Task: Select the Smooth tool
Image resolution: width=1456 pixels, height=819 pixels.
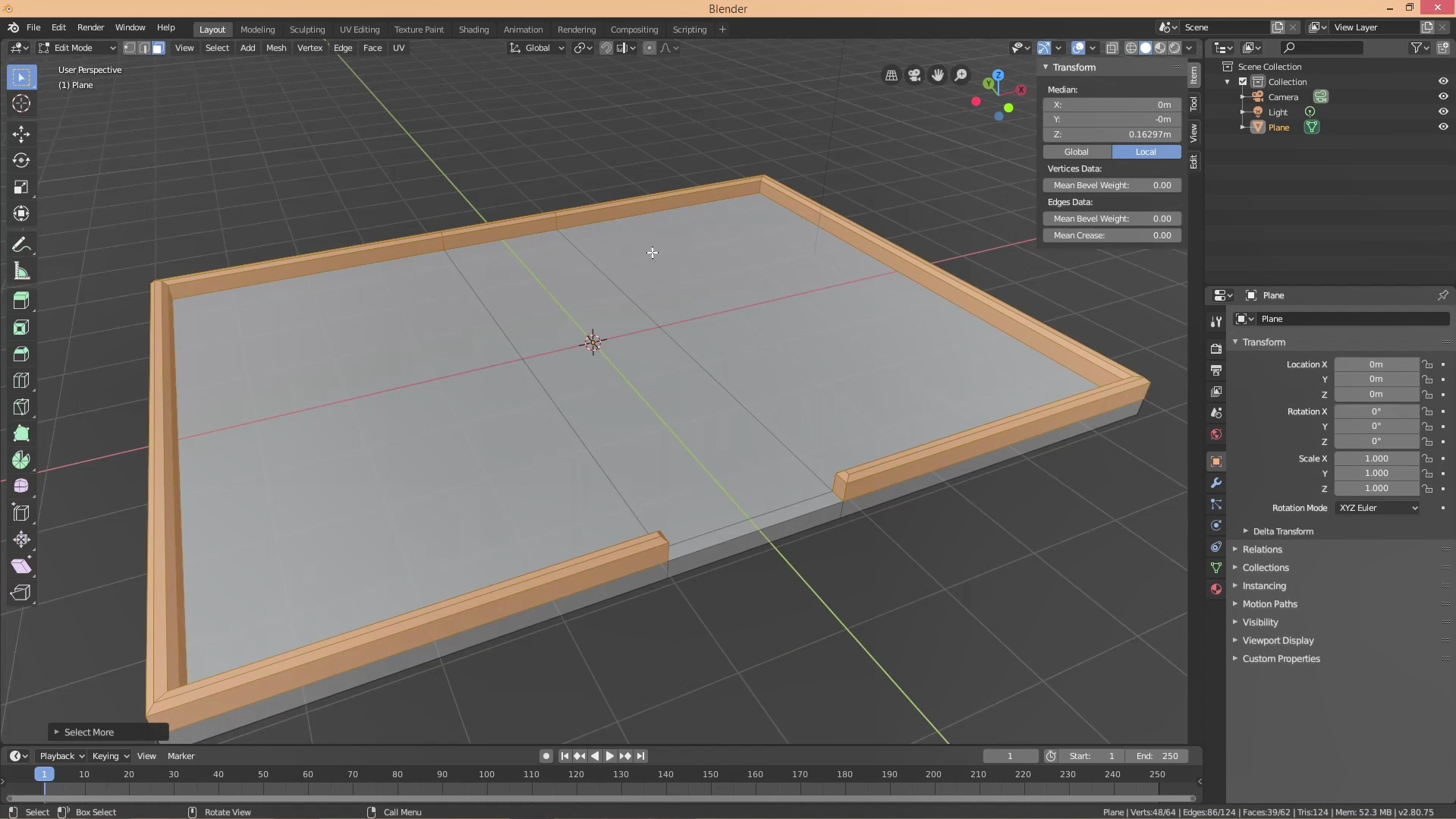Action: 21,487
